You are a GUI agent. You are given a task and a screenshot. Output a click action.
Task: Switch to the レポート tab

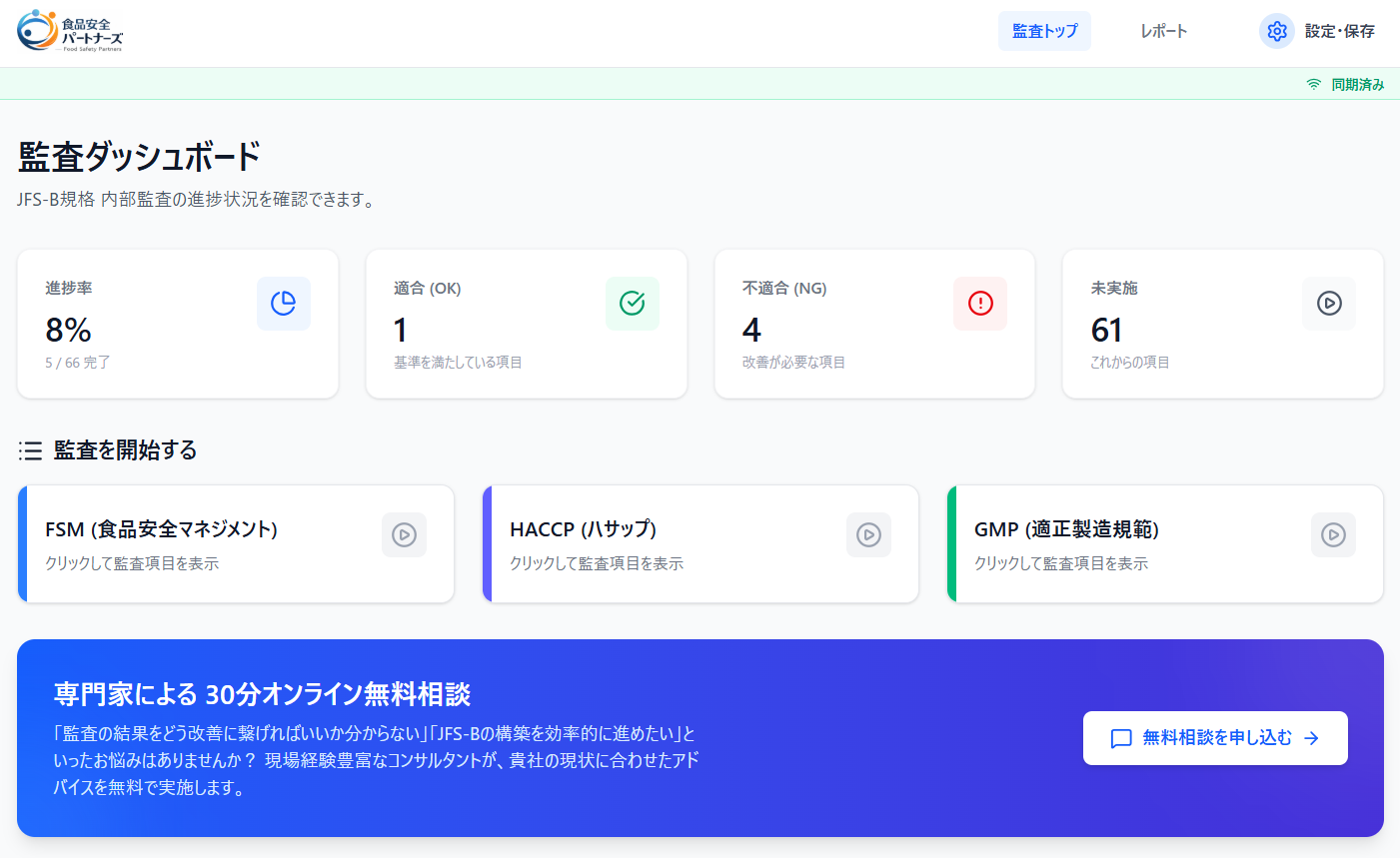point(1162,31)
